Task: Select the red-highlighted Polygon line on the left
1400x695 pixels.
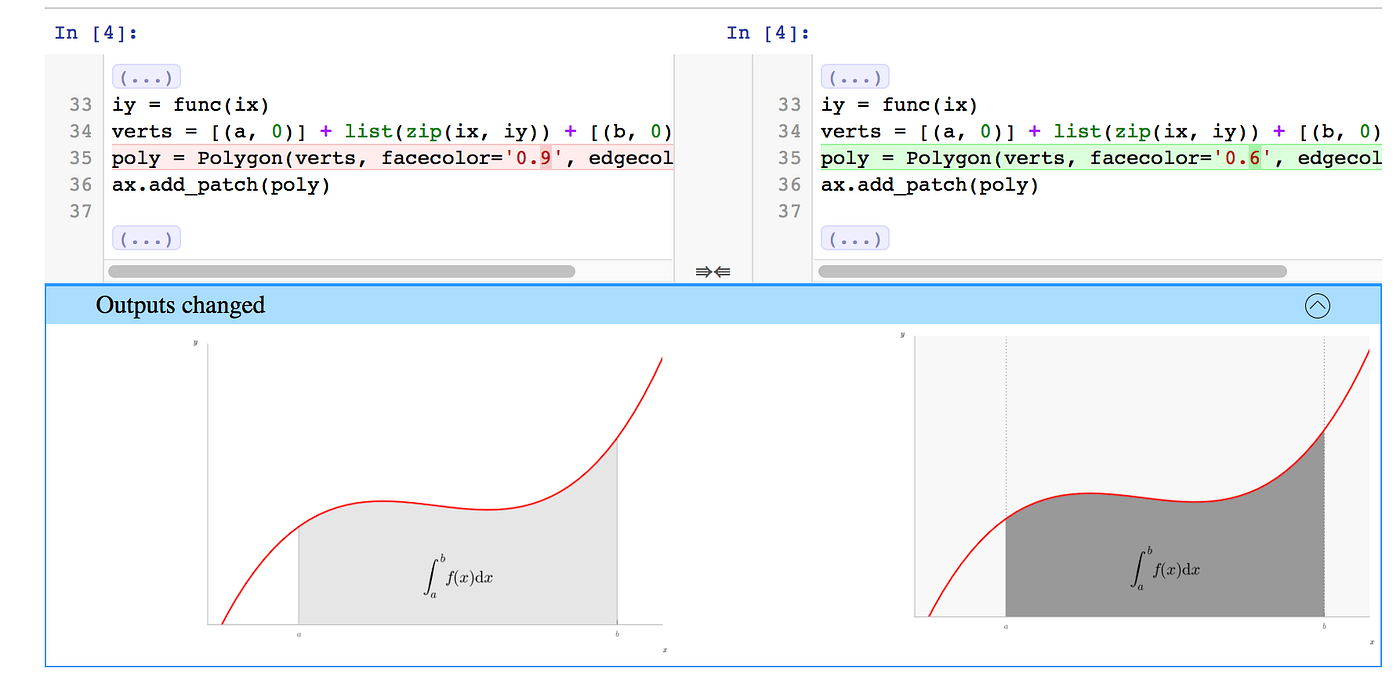Action: 390,157
